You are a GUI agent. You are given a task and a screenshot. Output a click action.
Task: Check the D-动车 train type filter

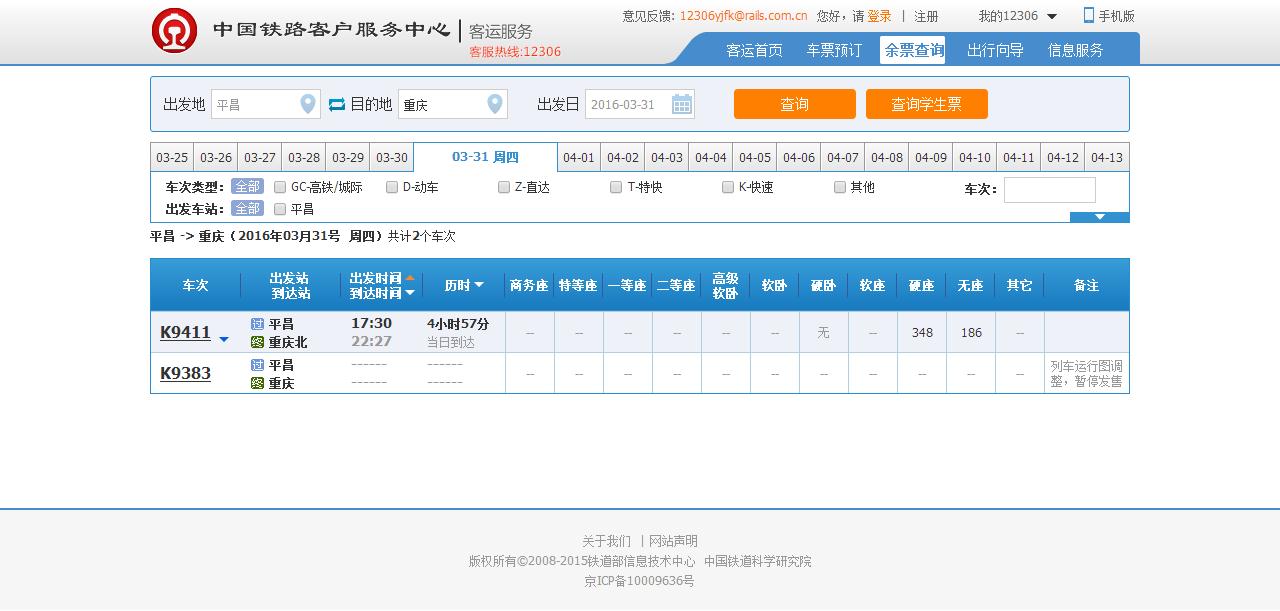[392, 187]
